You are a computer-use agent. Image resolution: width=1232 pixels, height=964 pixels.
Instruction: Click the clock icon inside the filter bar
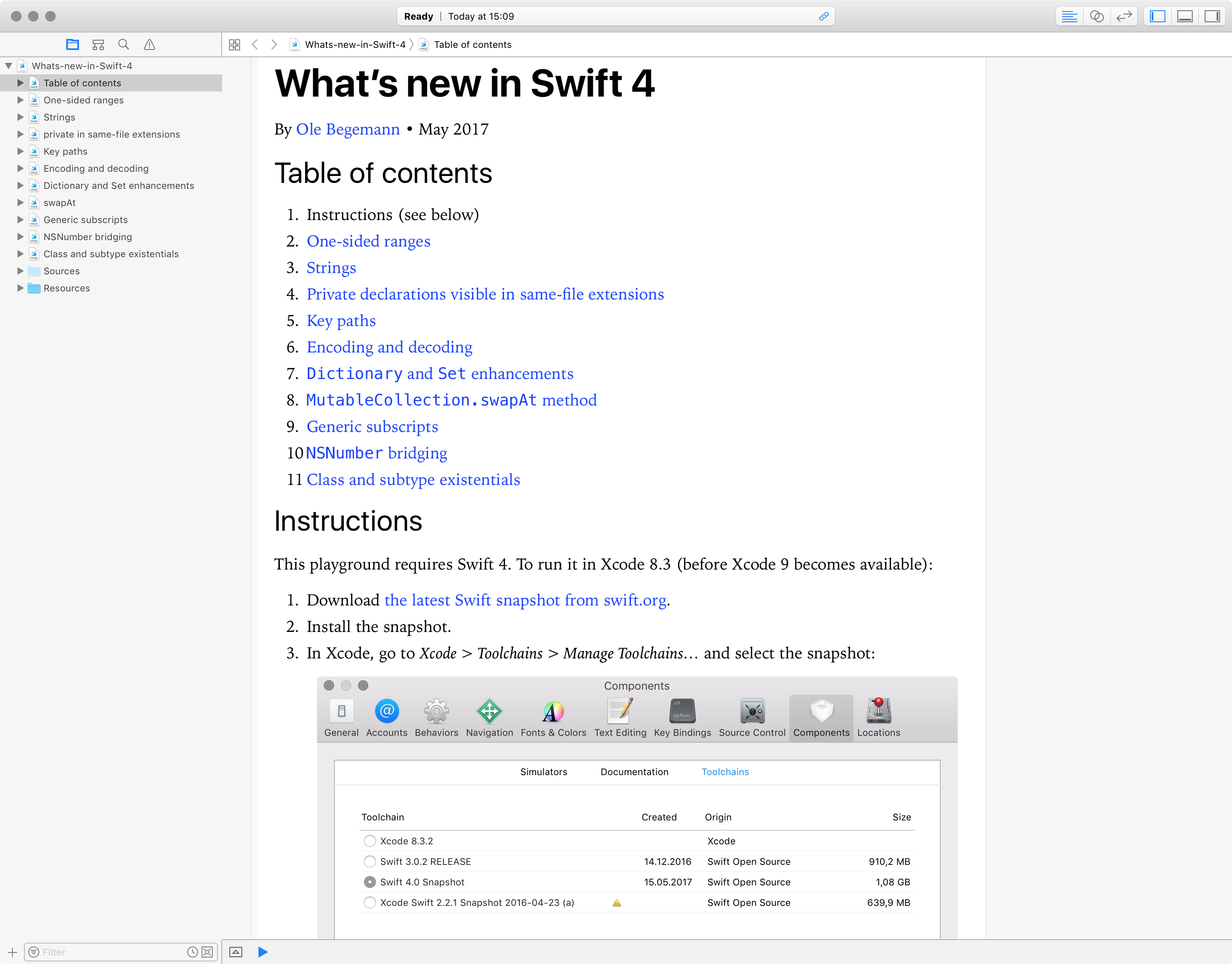click(x=191, y=952)
